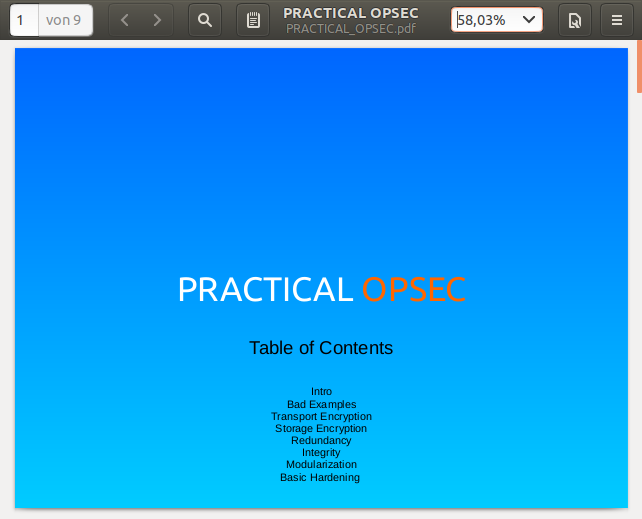Viewport: 642px width, 519px height.
Task: Click the Intro contents entry
Action: coord(321,391)
